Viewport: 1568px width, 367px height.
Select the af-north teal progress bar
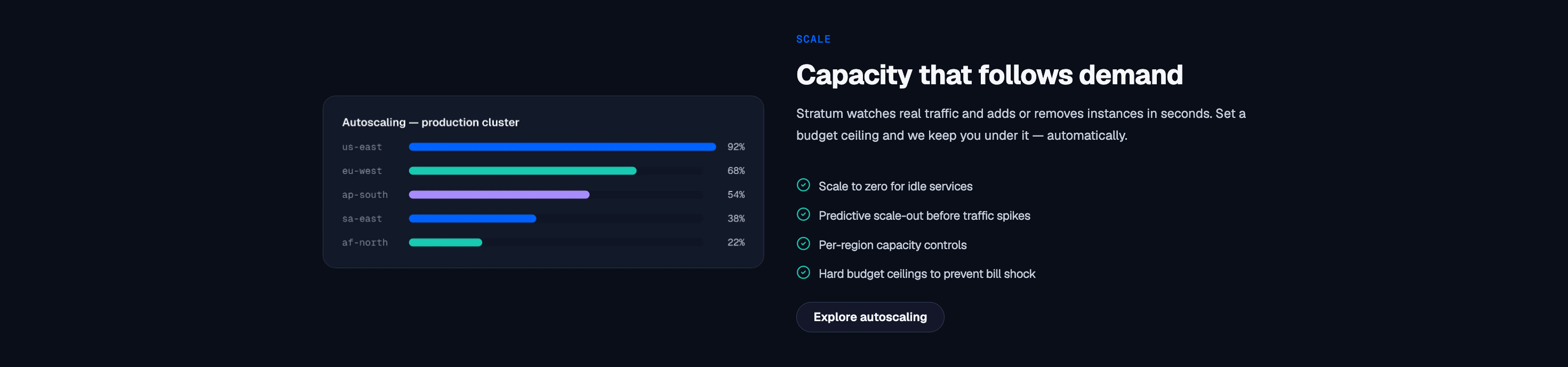pos(445,242)
